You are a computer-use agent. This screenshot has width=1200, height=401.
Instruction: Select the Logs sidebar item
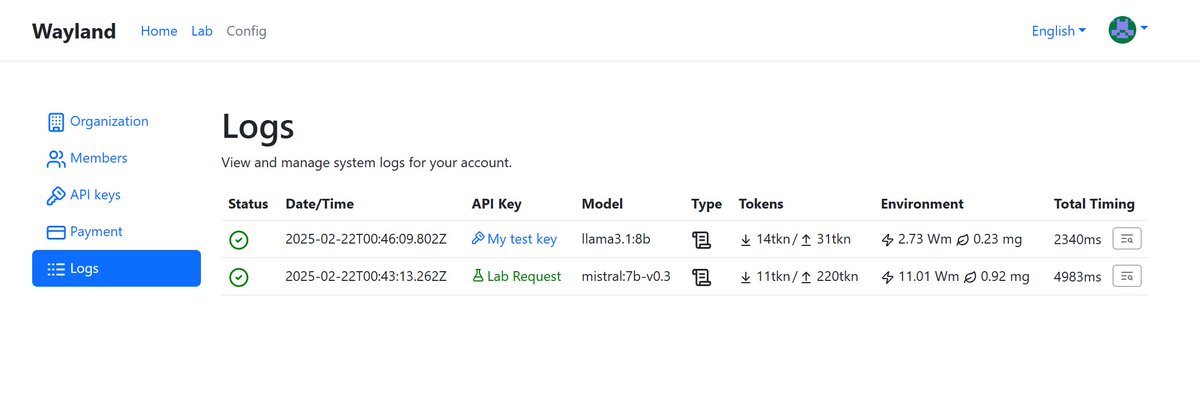coord(116,268)
